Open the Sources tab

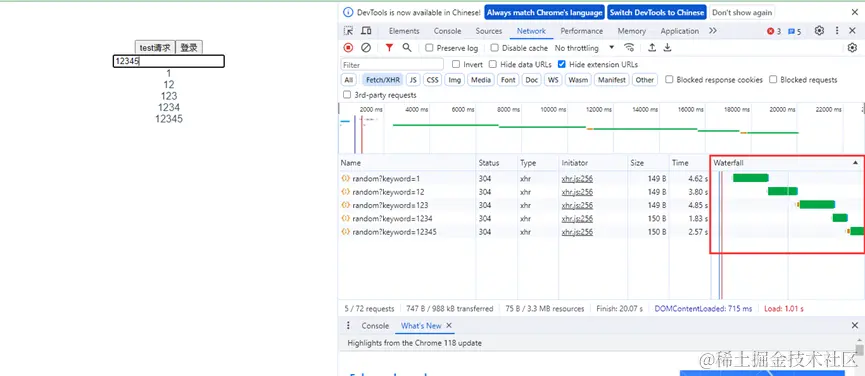click(489, 31)
